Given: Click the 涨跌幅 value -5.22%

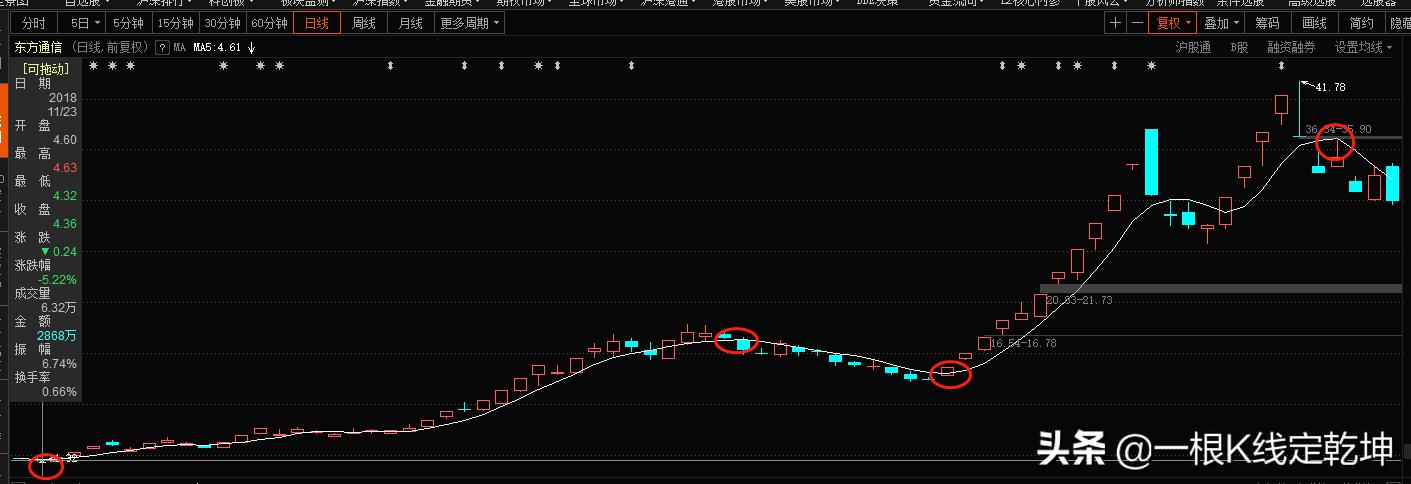Looking at the screenshot, I should coord(59,280).
